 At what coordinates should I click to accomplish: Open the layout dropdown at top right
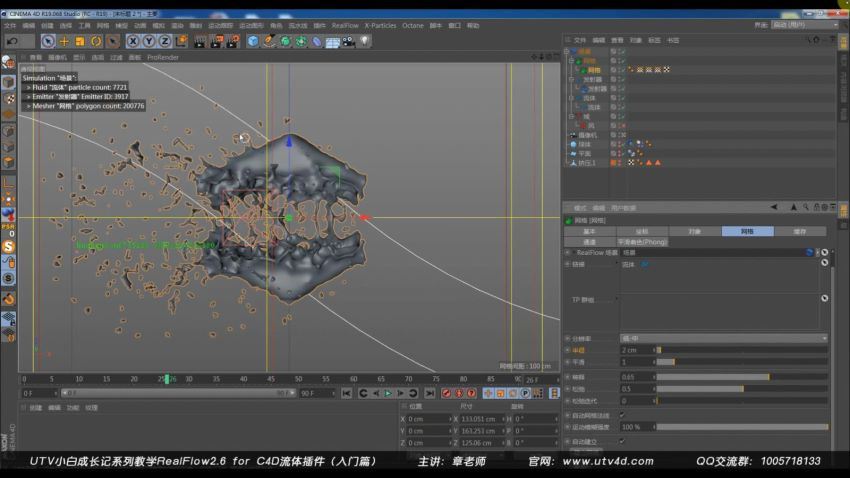(x=804, y=25)
